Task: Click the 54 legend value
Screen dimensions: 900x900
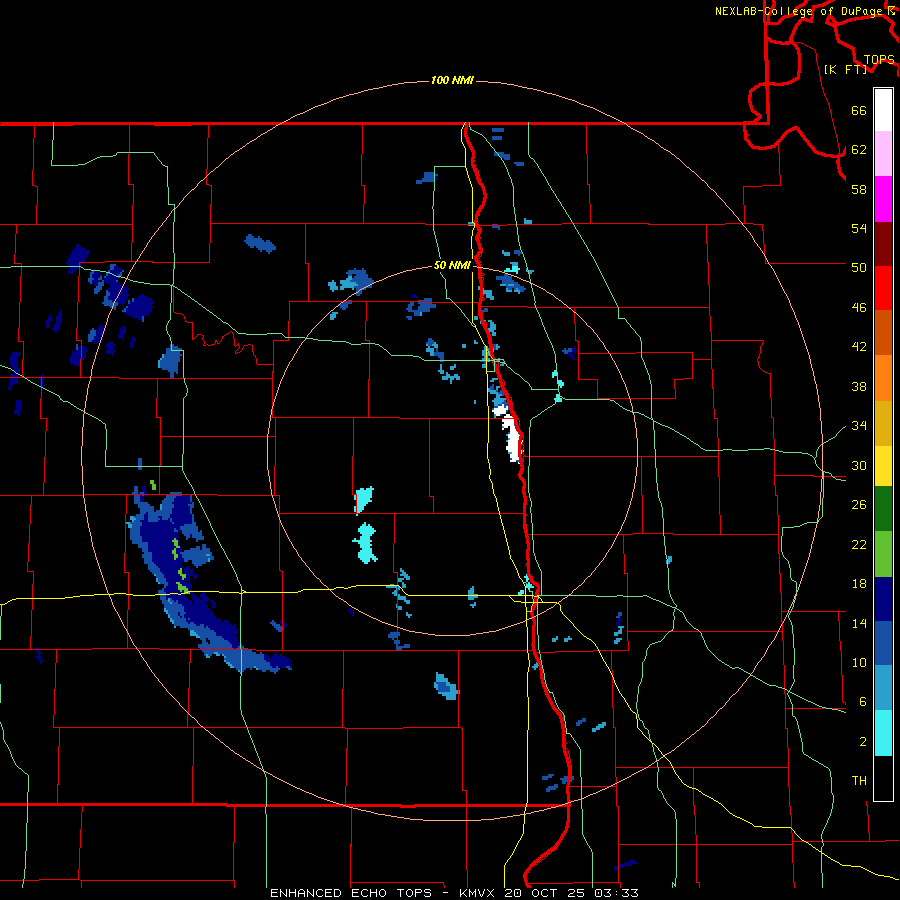Action: click(x=859, y=228)
